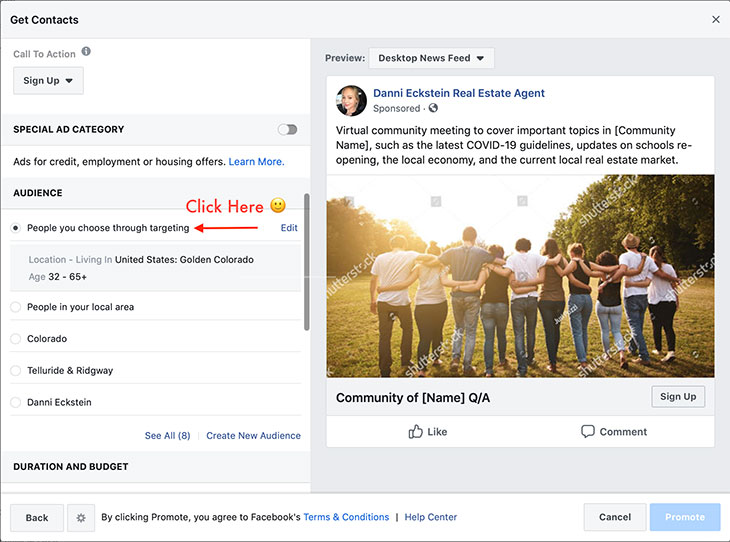Open Terms & Conditions link
This screenshot has height=542, width=730.
coord(346,517)
